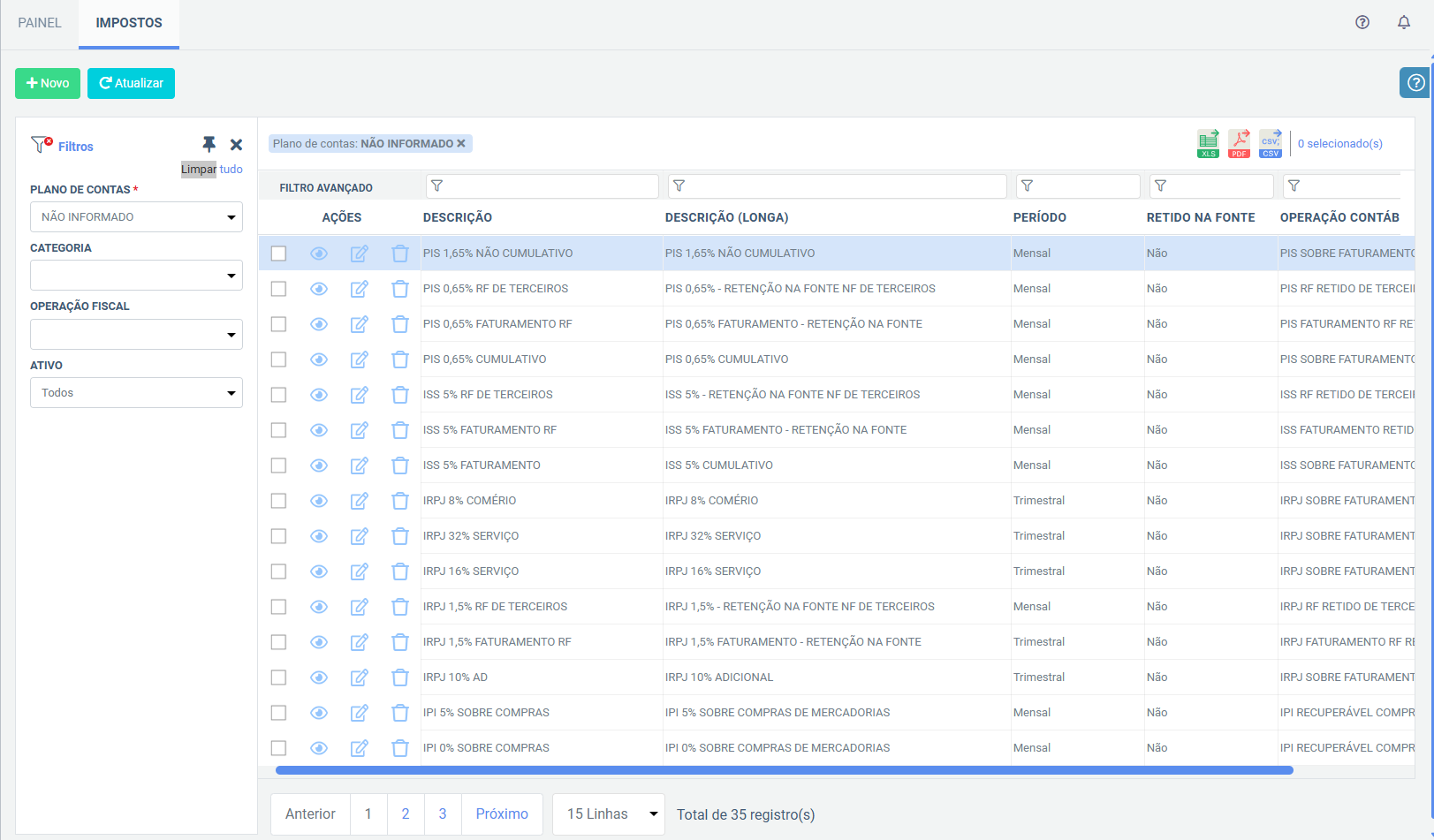
Task: Remove the NÃO INFORMADO filter chip
Action: click(461, 143)
